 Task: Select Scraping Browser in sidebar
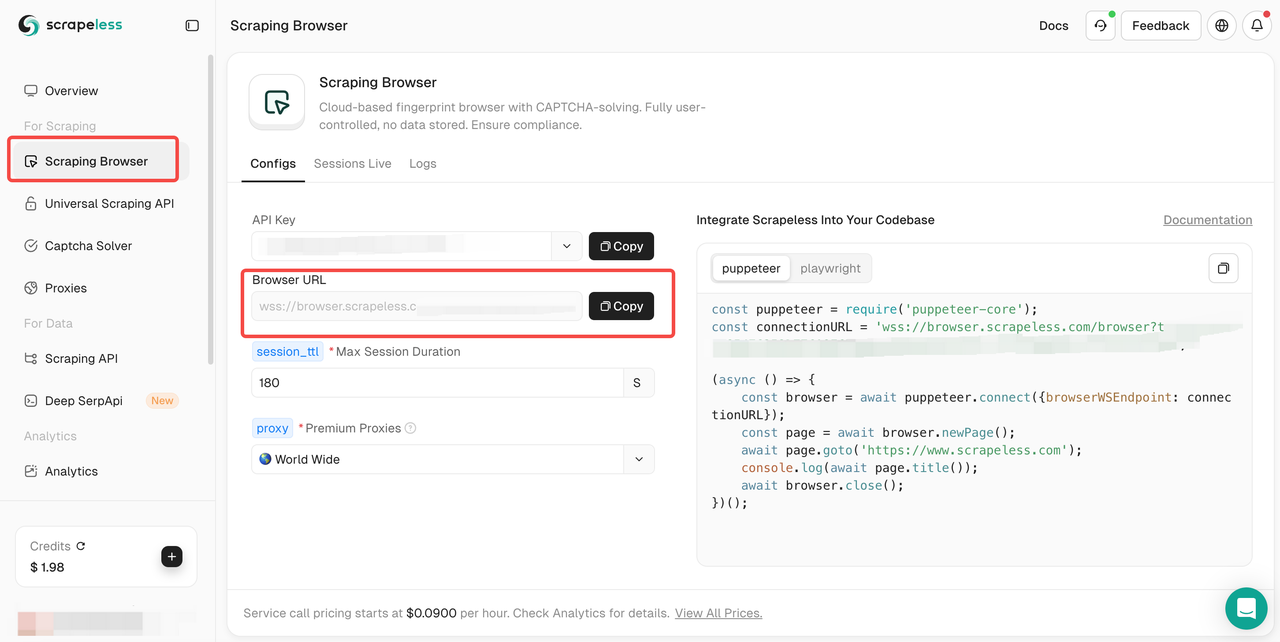coord(98,161)
